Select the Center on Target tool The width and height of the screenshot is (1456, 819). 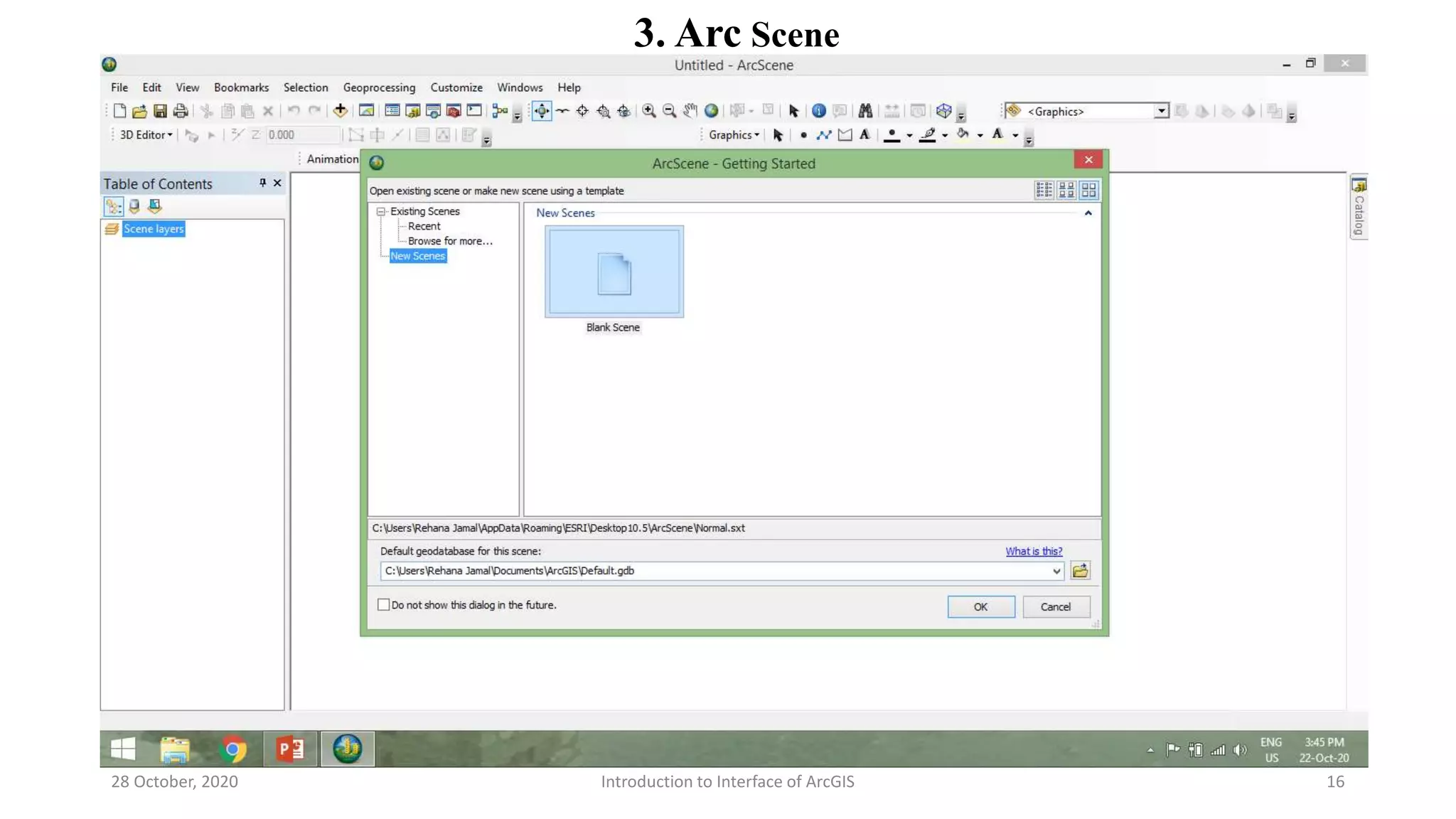pos(583,111)
